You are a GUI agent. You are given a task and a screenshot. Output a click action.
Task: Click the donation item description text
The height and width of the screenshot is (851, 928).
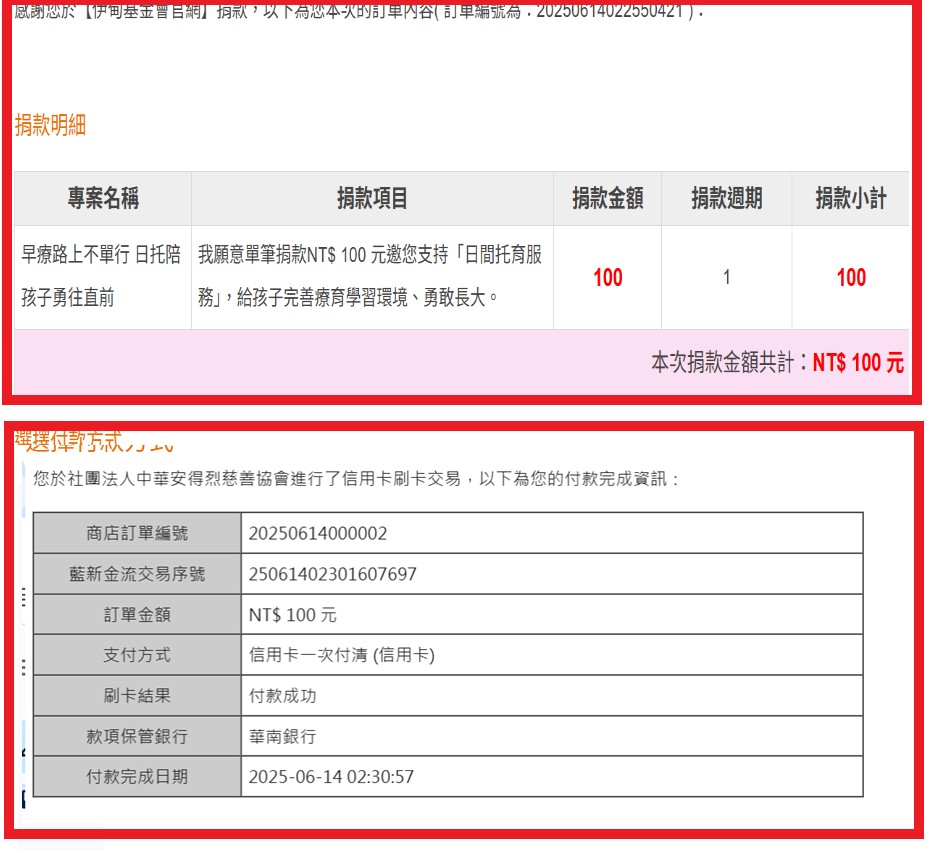pos(370,276)
